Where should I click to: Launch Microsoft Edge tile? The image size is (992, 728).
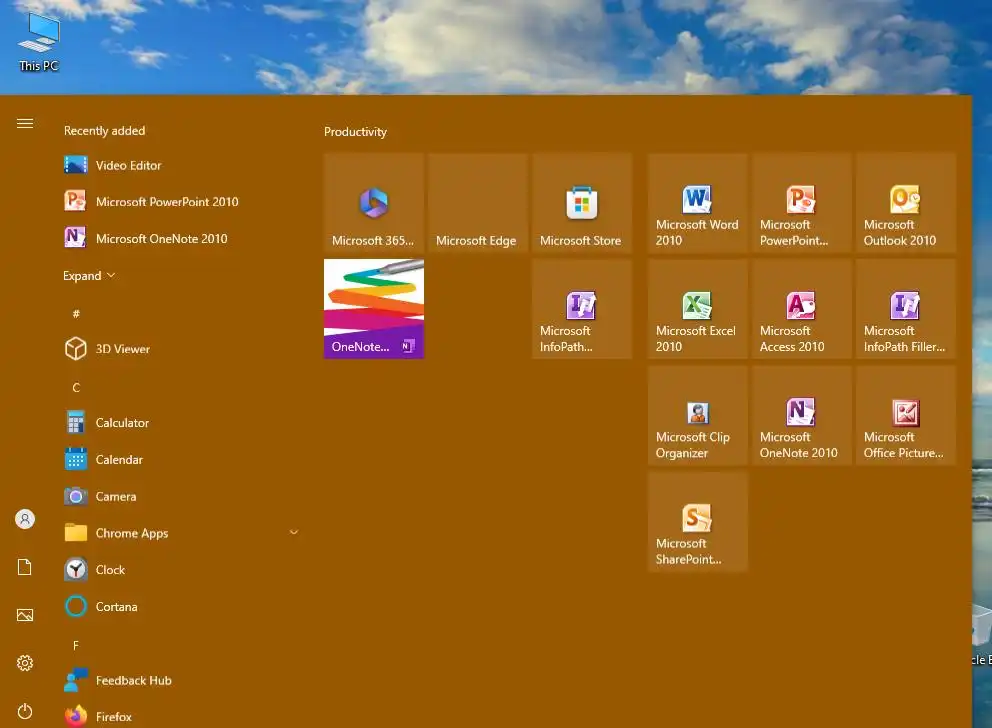point(478,203)
